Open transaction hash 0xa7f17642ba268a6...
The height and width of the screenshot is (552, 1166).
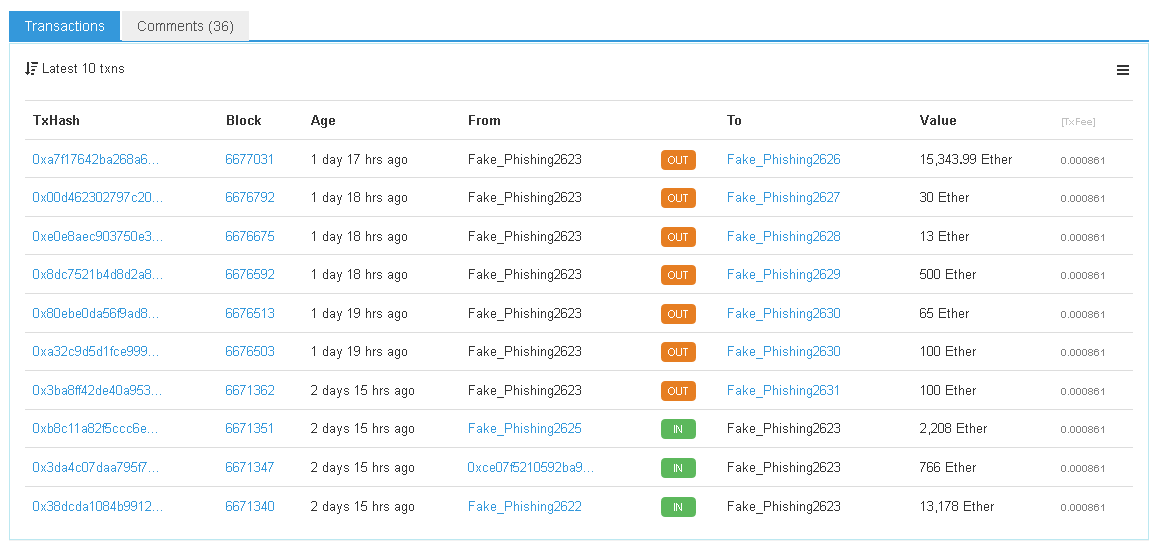coord(96,159)
